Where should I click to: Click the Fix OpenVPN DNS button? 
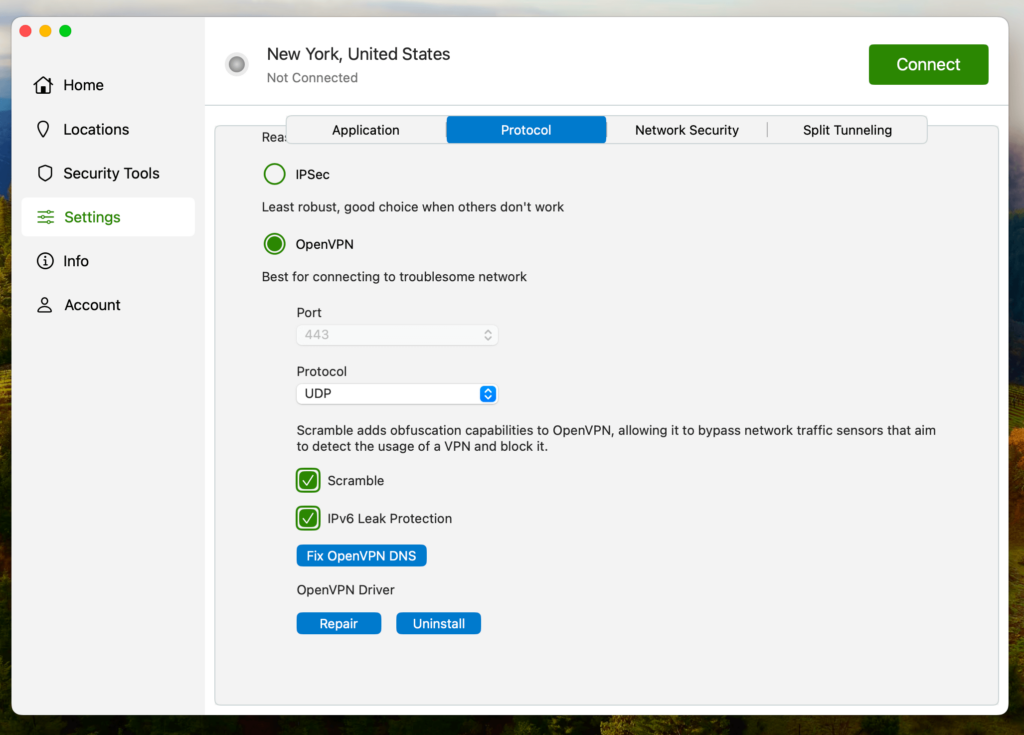point(361,556)
